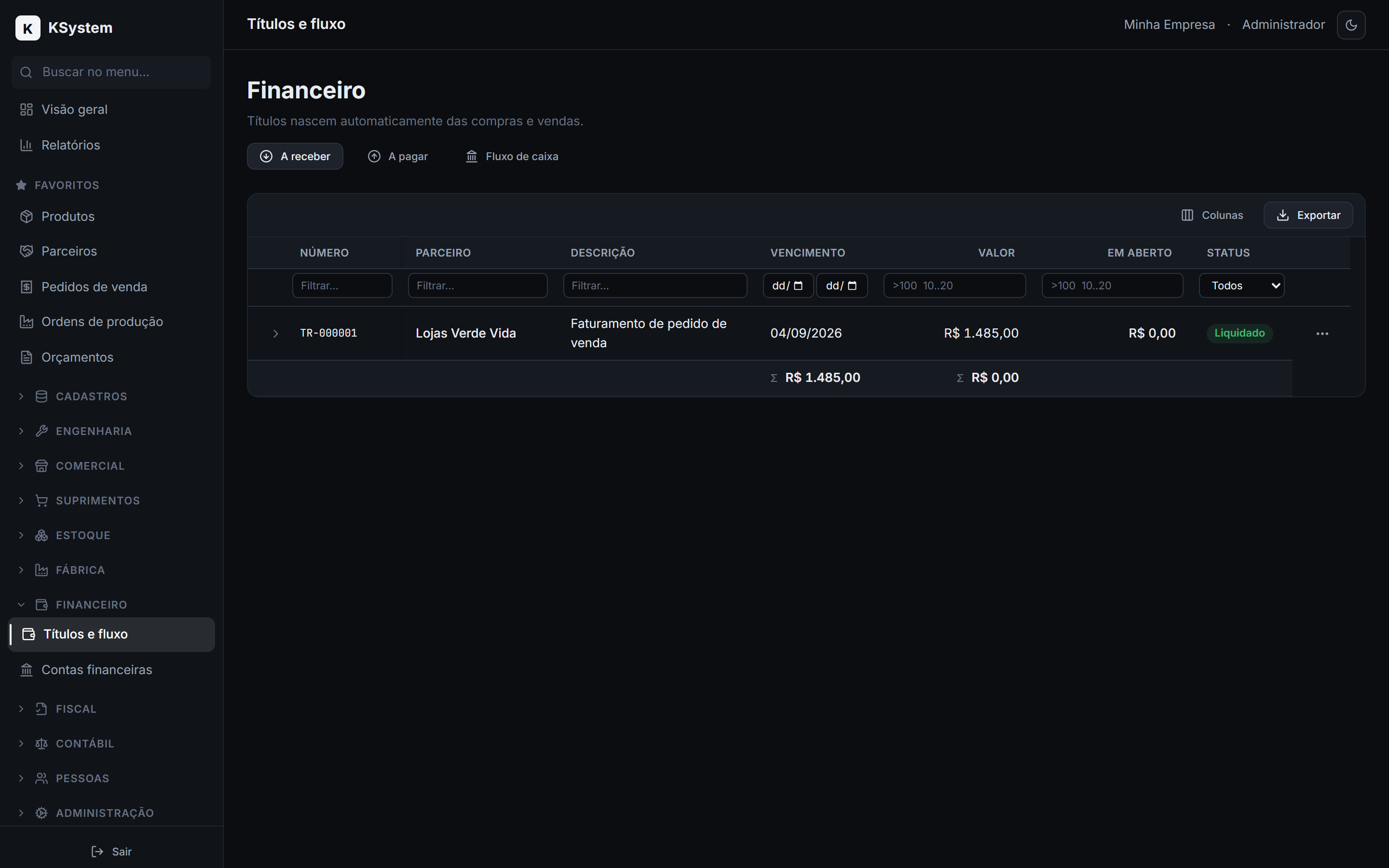Open Pedidos de venda in favorites

tap(111, 287)
